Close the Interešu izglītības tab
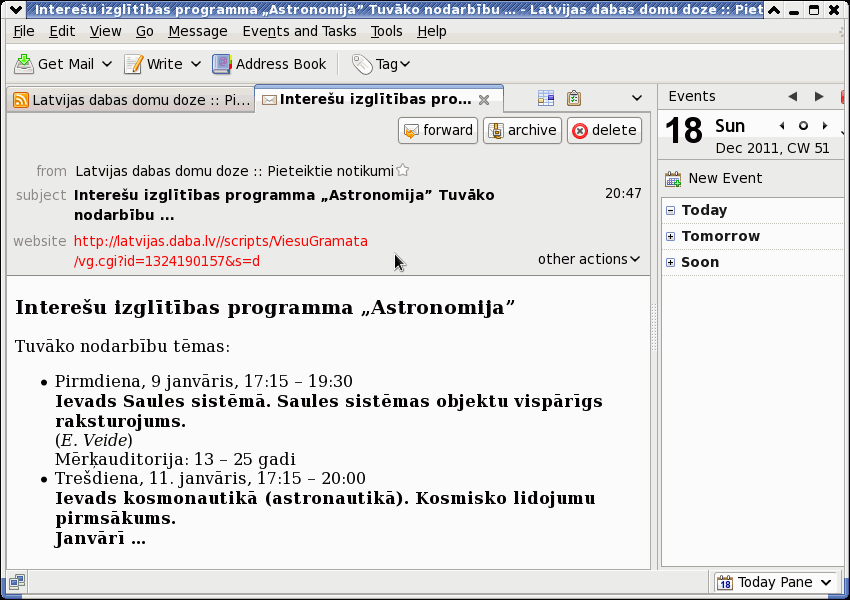 [x=484, y=100]
